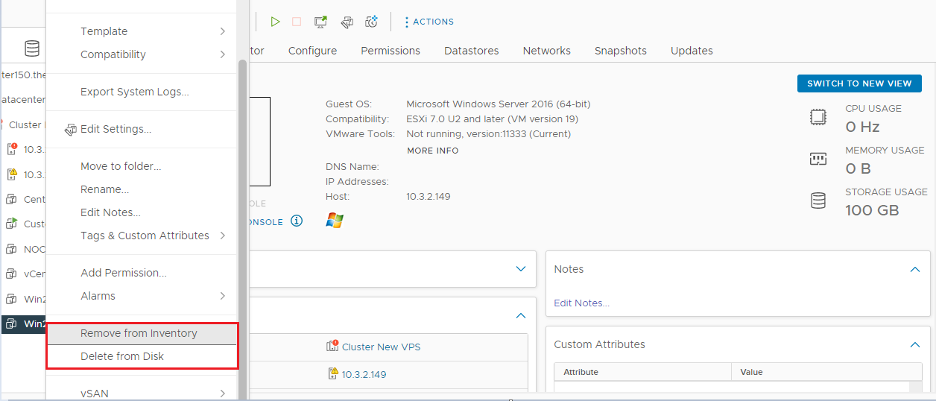Click the Take Snapshot toolbar icon
The height and width of the screenshot is (402, 936).
tap(371, 21)
